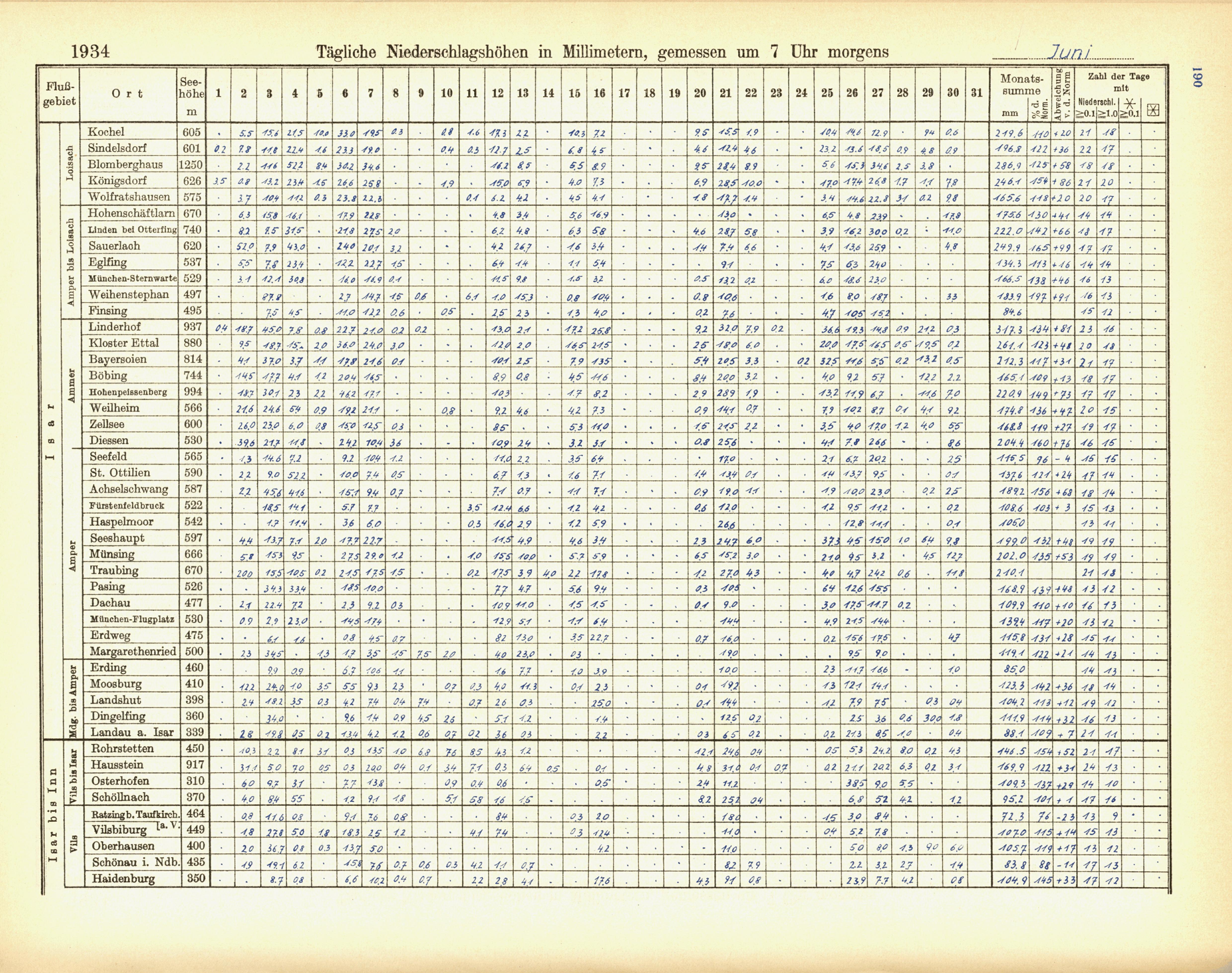Select the station name "Landshut"
1232x973 pixels.
pyautogui.click(x=116, y=700)
